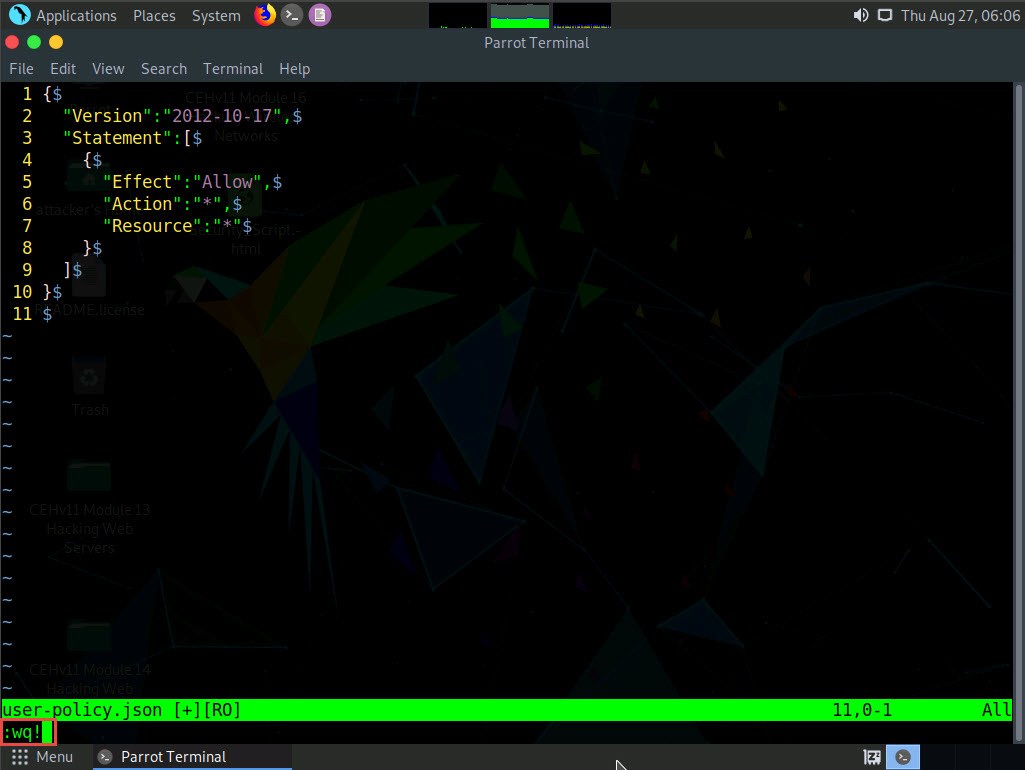Image resolution: width=1025 pixels, height=770 pixels.
Task: Click the show desktop icon in bottom panel
Action: 872,757
